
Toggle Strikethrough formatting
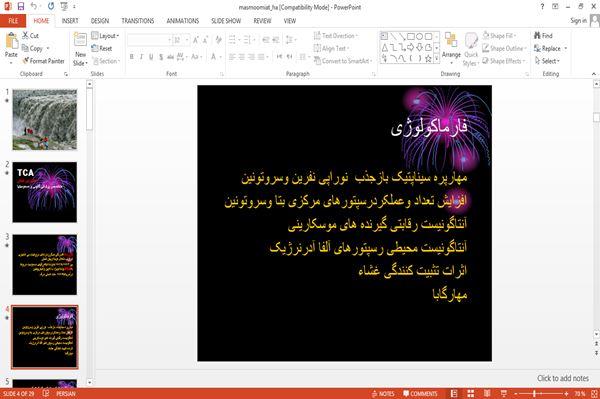point(170,57)
